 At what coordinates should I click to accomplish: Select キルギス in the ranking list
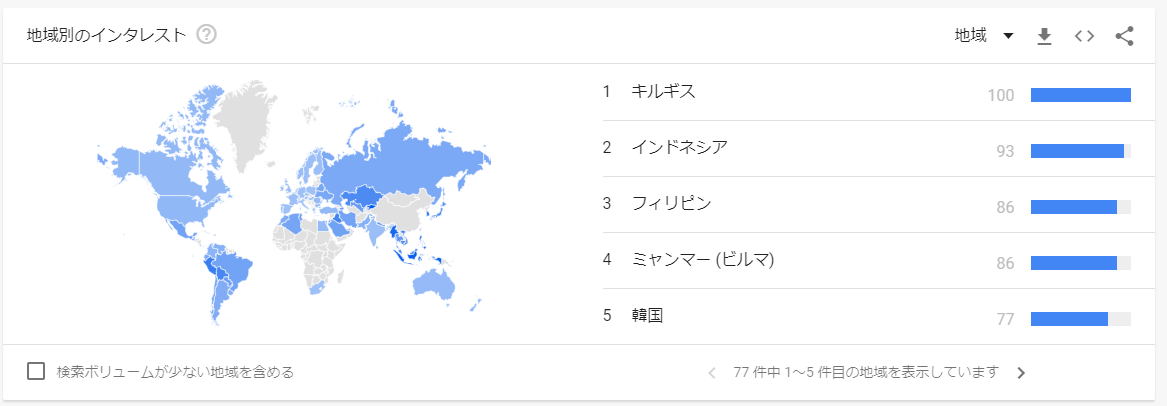(663, 92)
